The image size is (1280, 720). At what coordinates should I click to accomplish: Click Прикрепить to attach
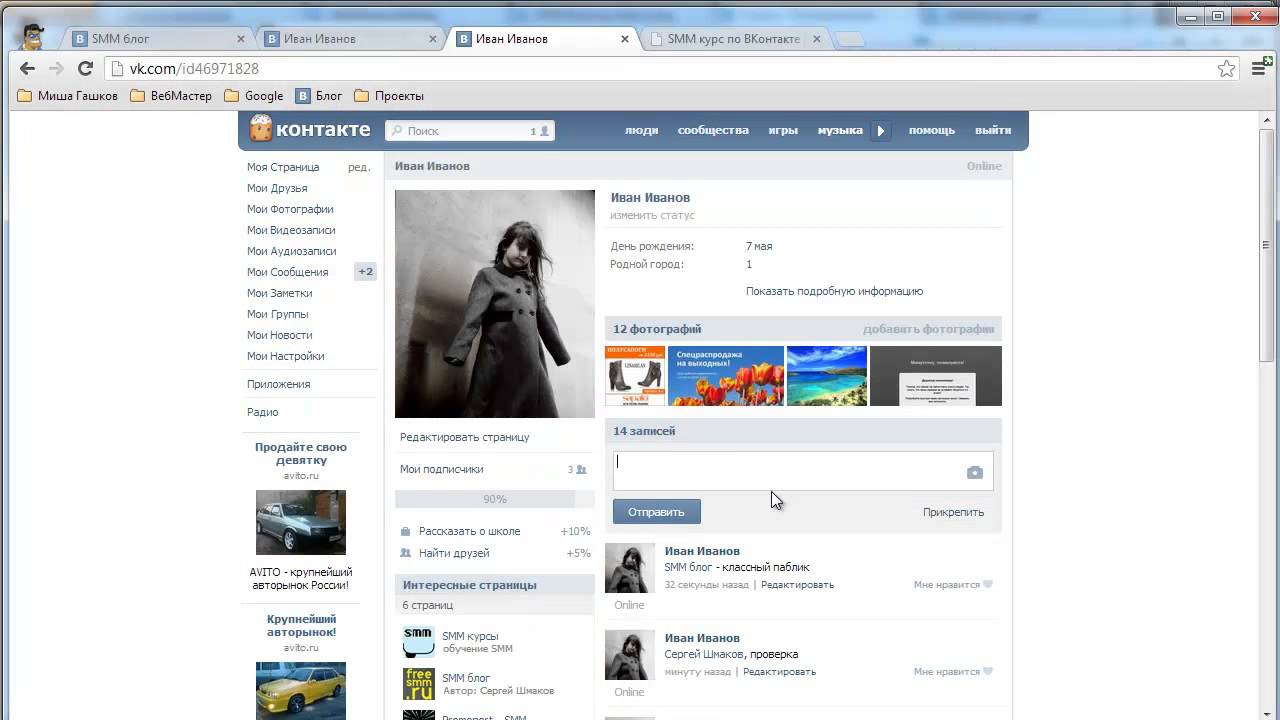tap(953, 512)
